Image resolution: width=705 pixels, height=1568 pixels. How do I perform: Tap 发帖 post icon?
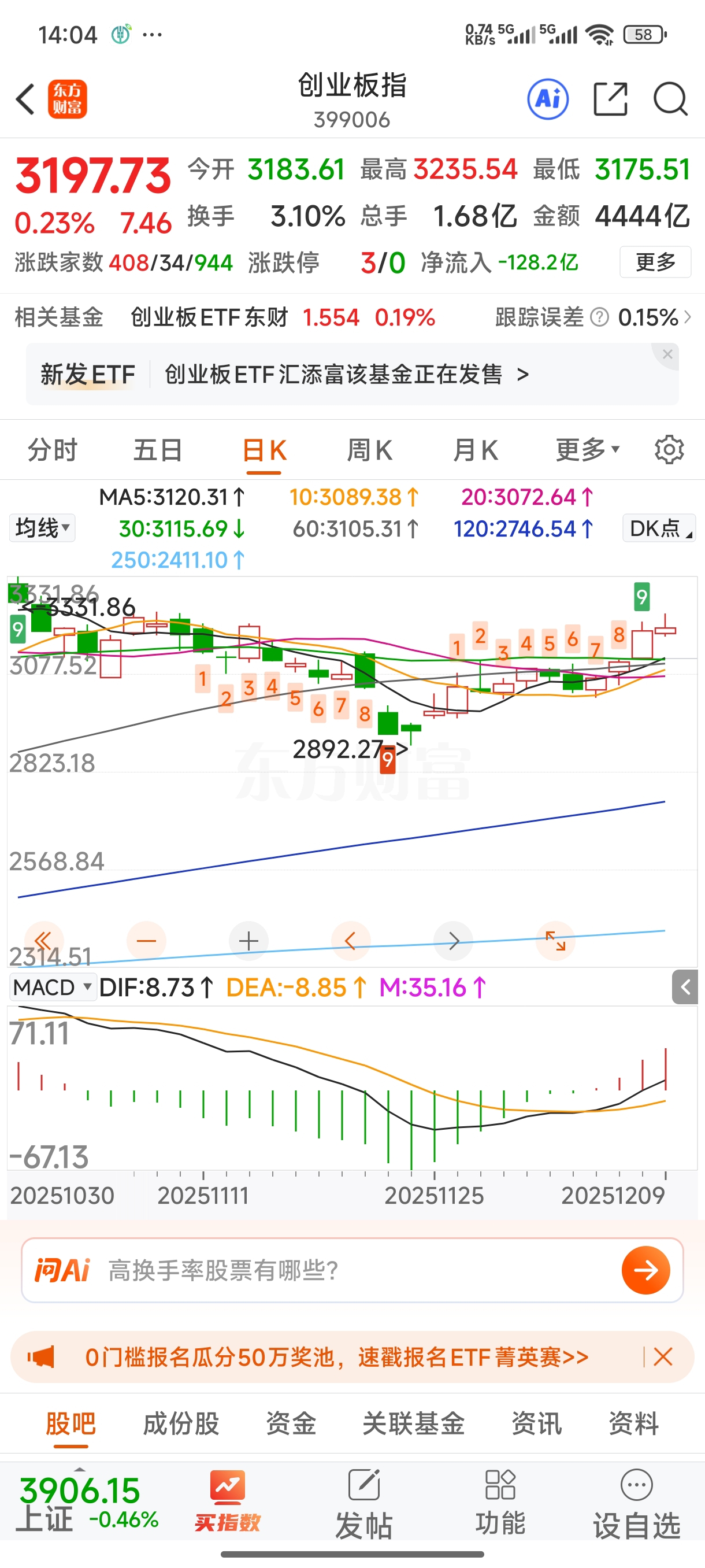[x=363, y=1503]
